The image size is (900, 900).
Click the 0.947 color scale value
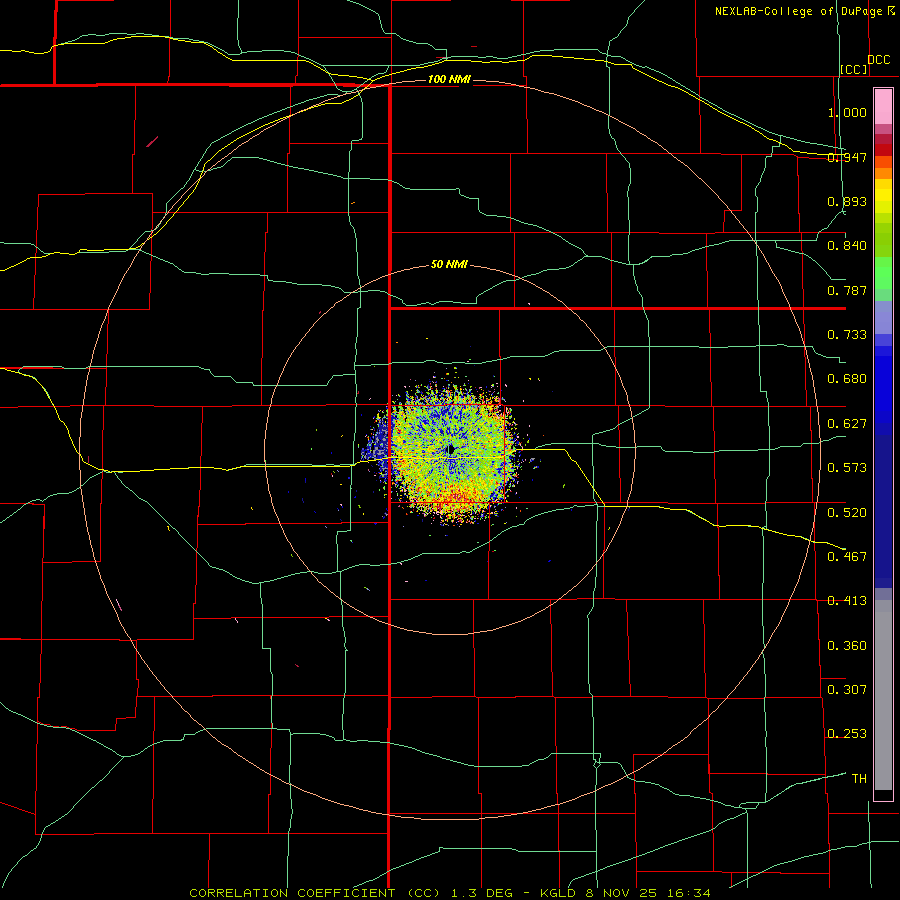(847, 157)
